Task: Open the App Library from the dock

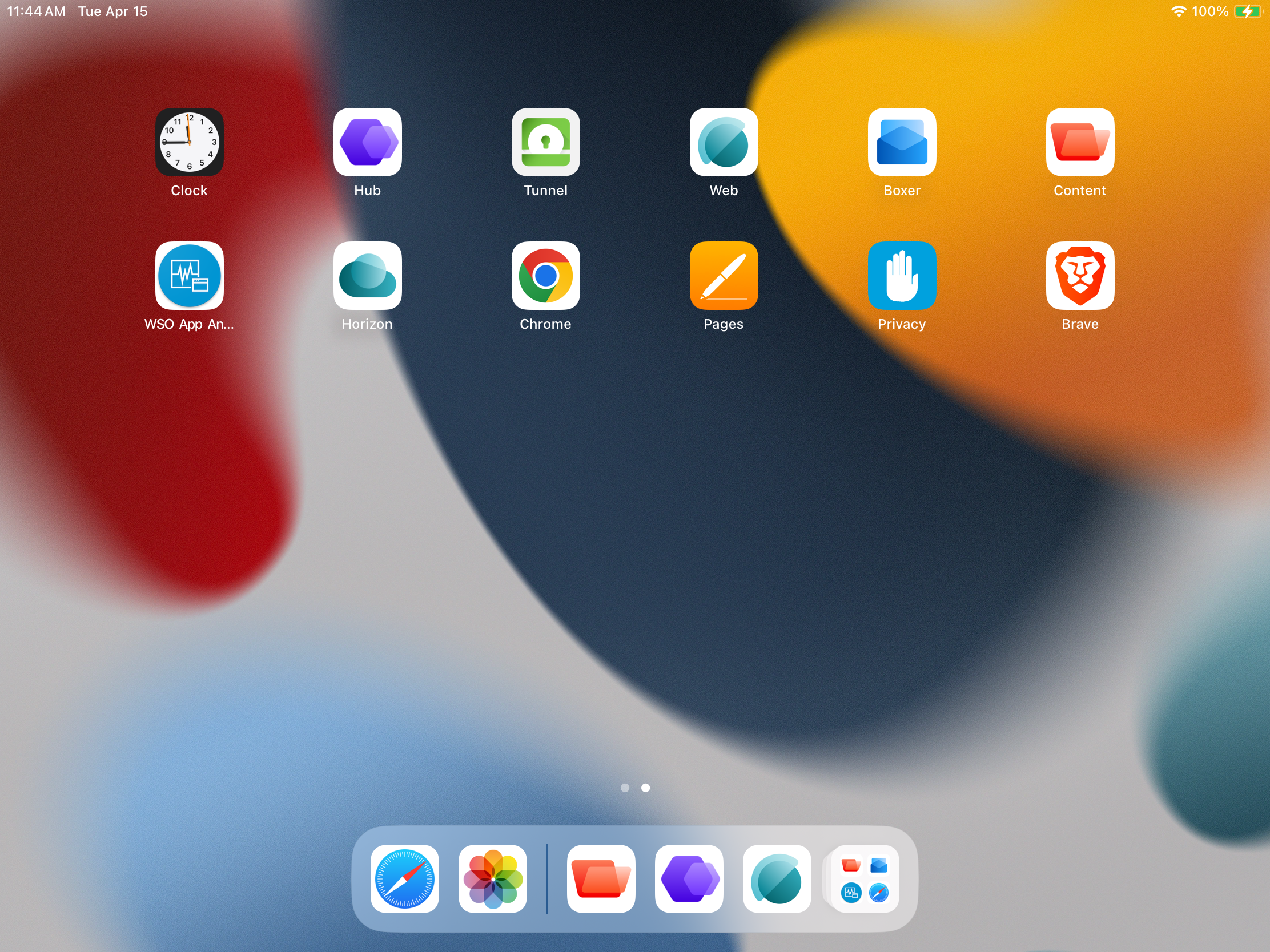Action: pyautogui.click(x=864, y=878)
